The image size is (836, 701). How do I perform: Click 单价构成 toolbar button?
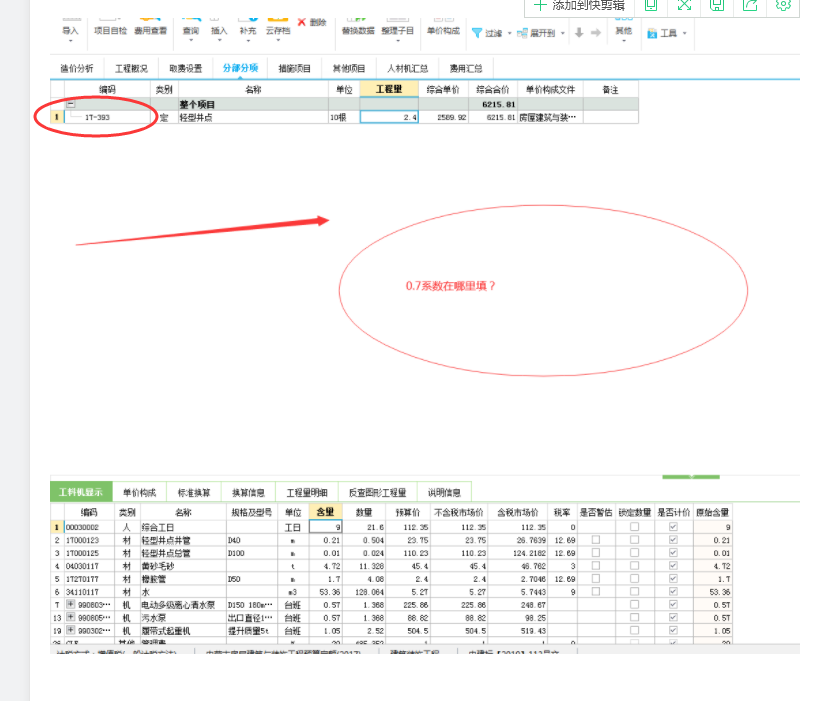pyautogui.click(x=443, y=28)
